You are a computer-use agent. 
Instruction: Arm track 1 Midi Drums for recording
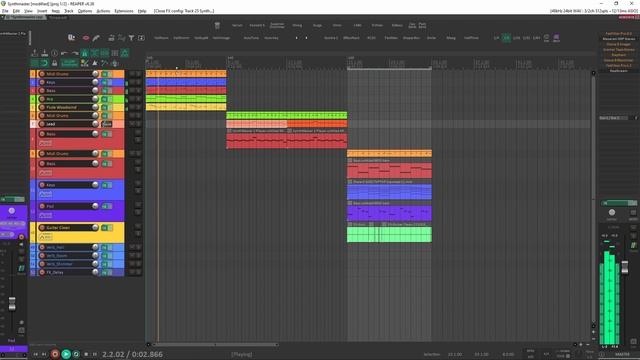point(42,74)
